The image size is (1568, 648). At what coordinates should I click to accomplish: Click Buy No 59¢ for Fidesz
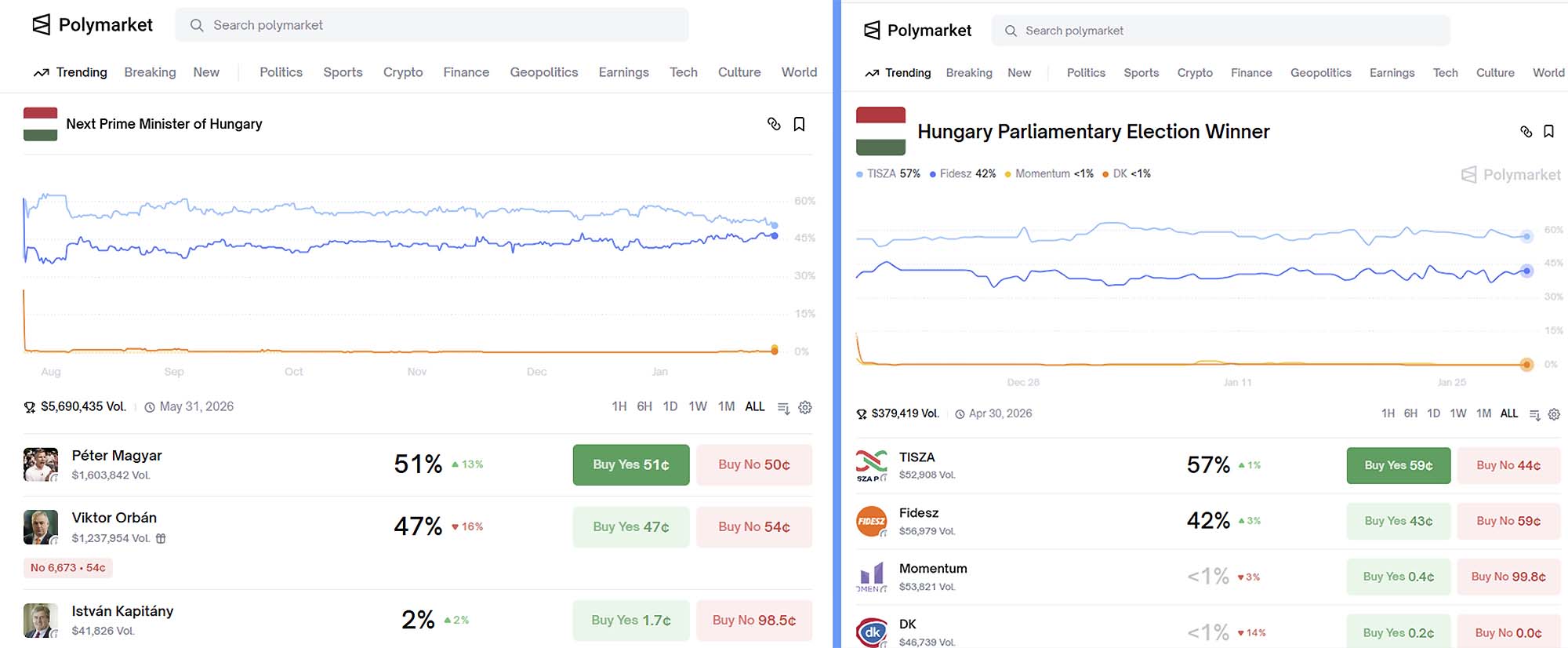tap(1508, 521)
